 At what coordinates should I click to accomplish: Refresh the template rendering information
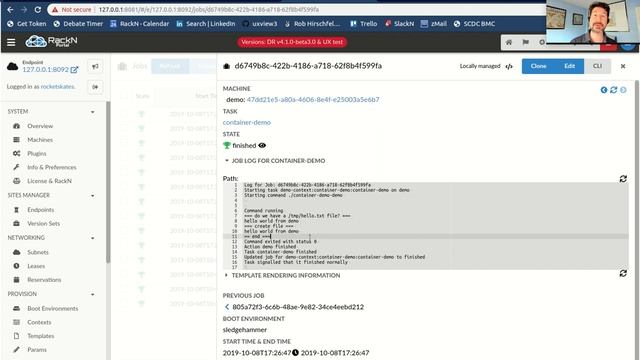coord(623,273)
